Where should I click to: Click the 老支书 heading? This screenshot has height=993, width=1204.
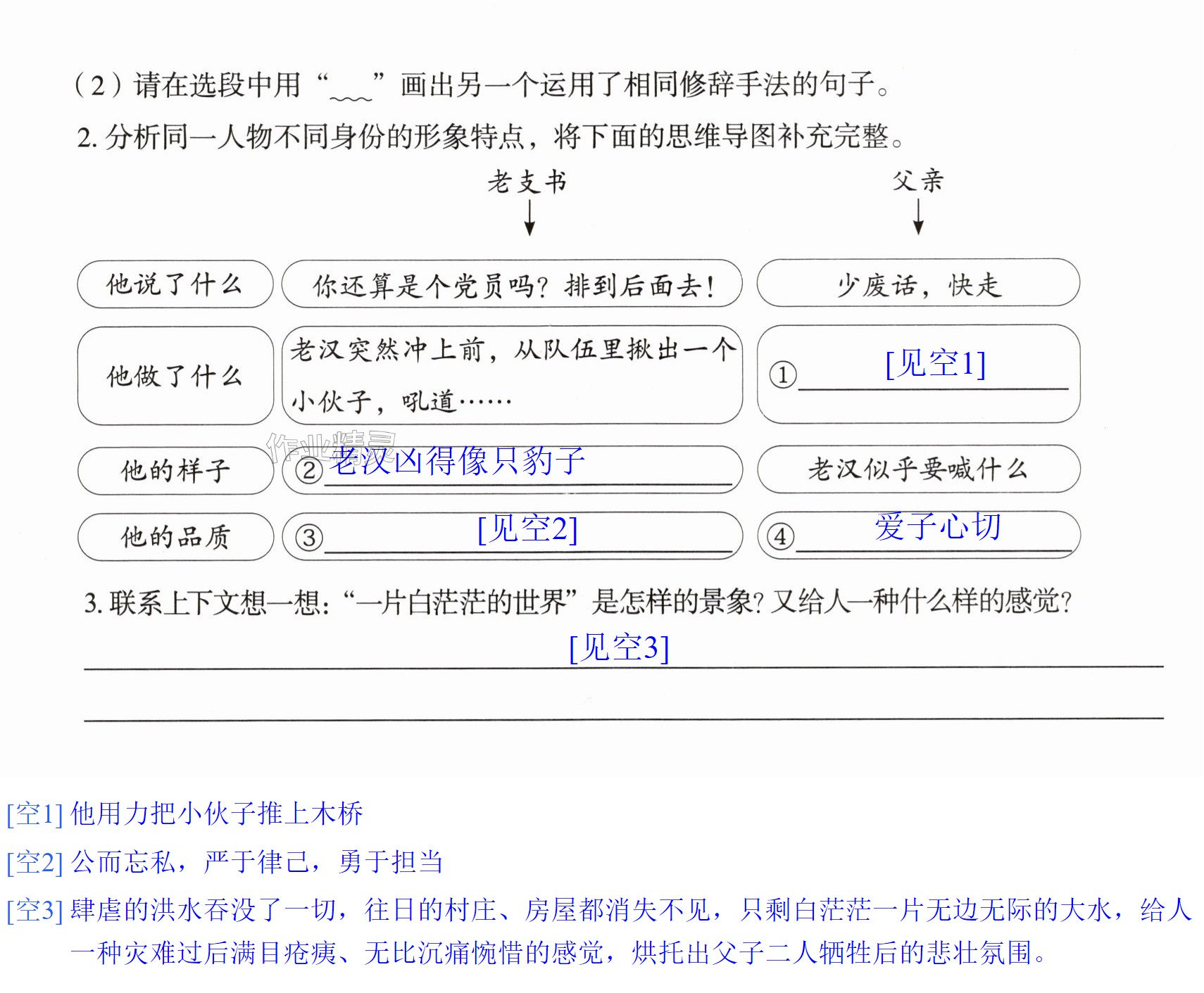point(527,182)
